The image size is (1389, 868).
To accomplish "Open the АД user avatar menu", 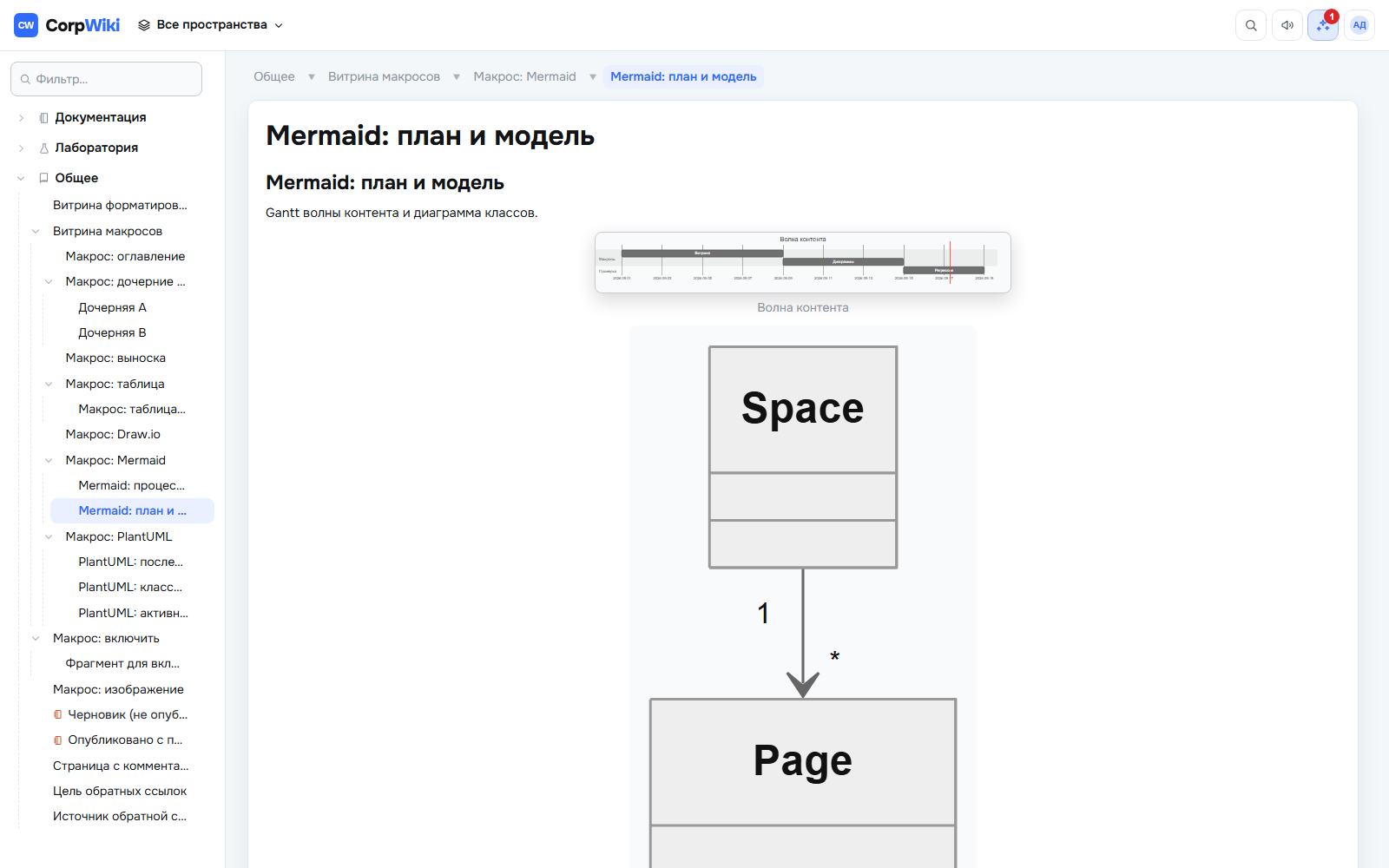I will click(1359, 25).
